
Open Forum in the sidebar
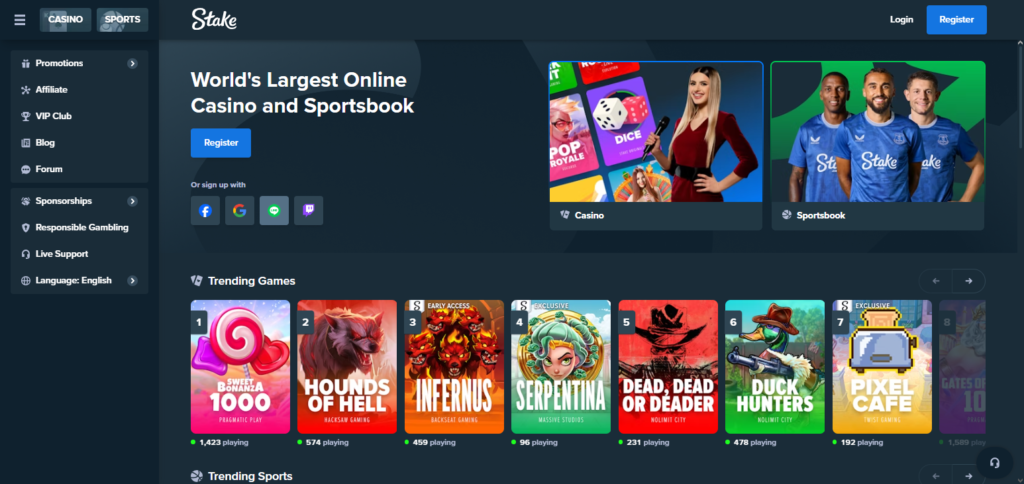point(80,169)
